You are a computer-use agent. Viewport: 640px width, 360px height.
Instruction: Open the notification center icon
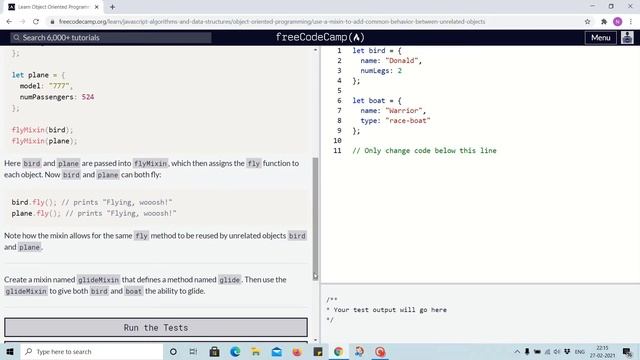[627, 351]
